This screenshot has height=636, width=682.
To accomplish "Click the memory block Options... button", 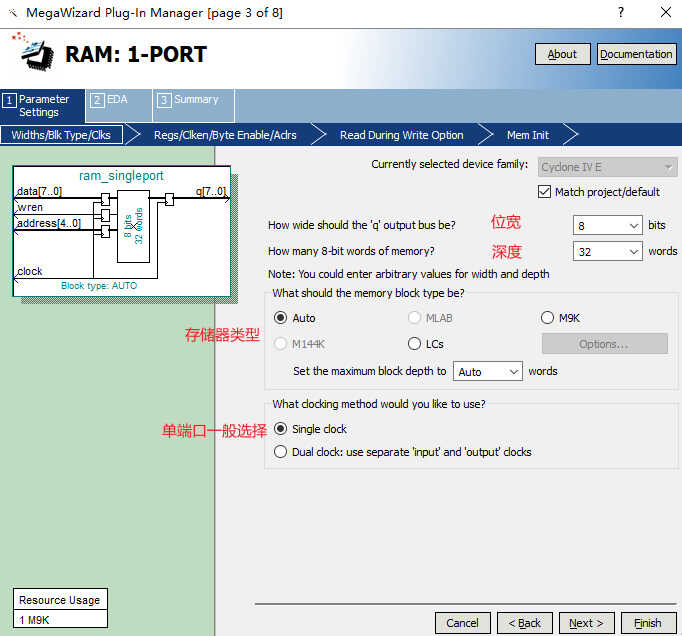I will [x=605, y=344].
